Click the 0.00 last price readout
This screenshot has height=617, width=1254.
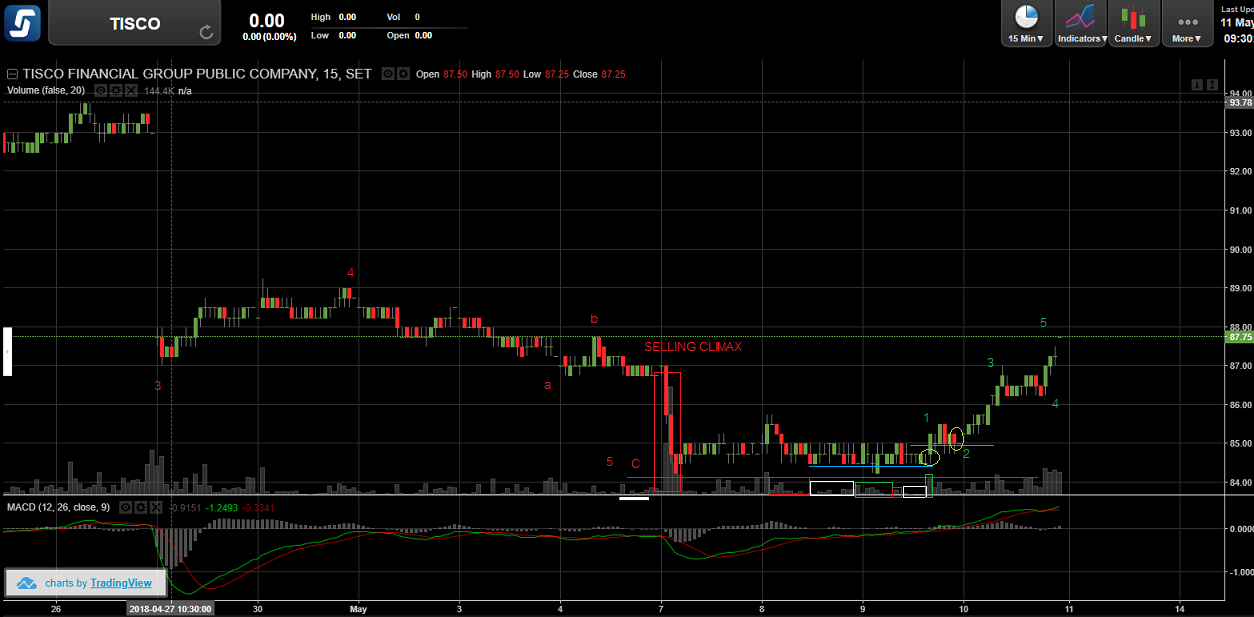click(267, 20)
